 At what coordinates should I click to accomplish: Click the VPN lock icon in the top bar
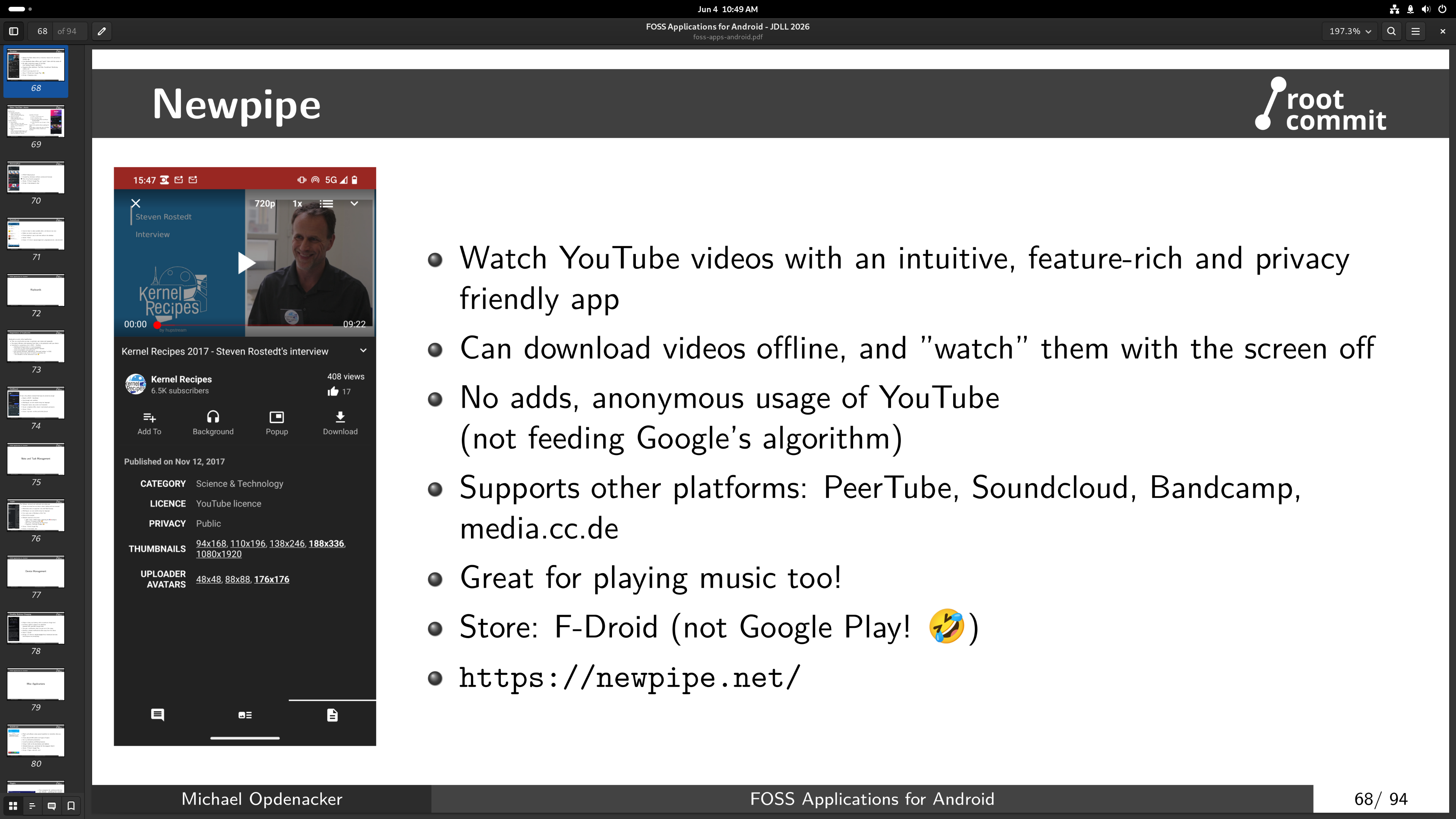pos(1411,9)
